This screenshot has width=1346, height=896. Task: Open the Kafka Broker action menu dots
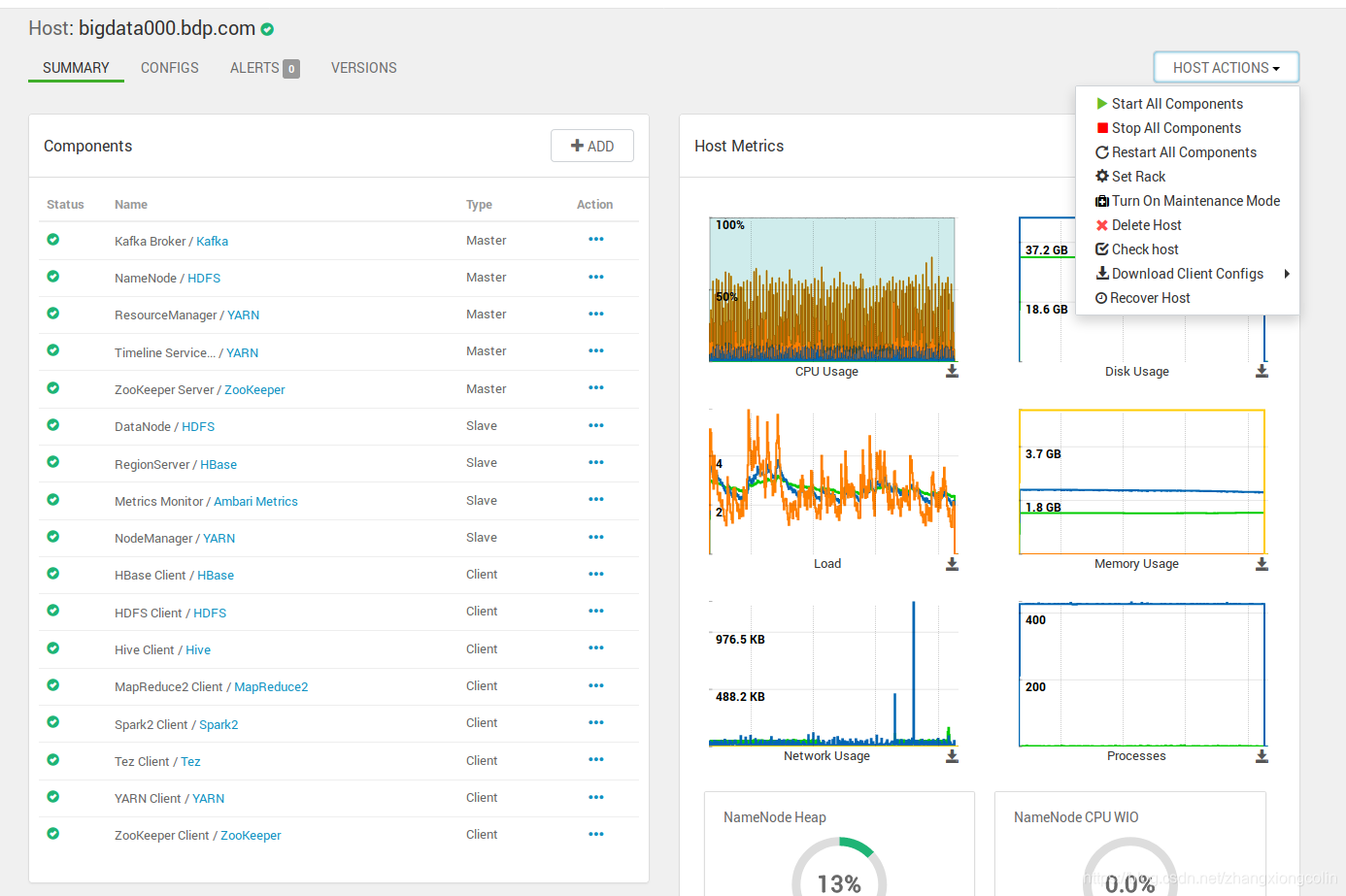tap(596, 240)
